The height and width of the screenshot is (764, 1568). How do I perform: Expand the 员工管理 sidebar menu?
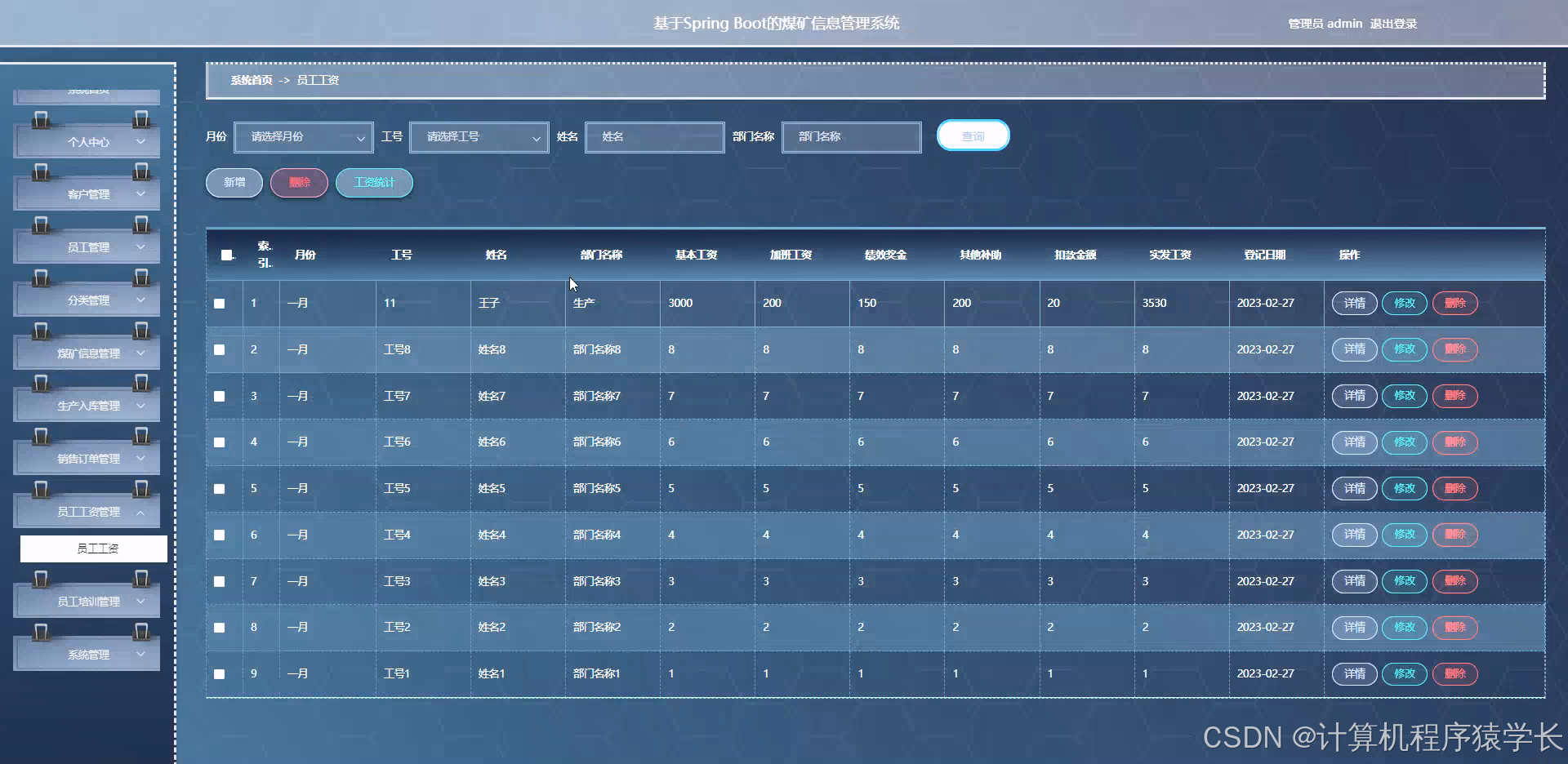[87, 247]
